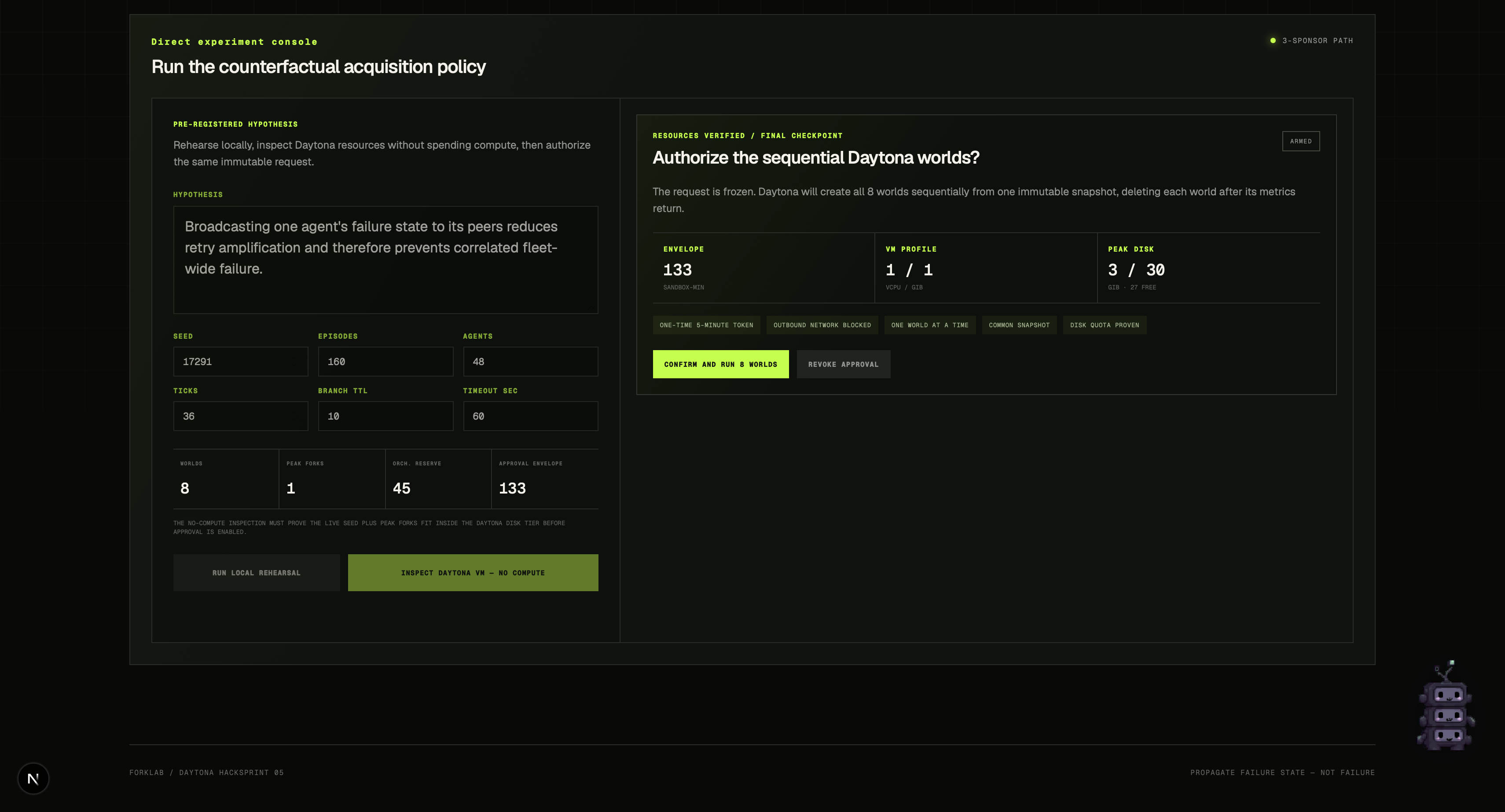The image size is (1505, 812).
Task: Click the Direct experiment console label
Action: (234, 41)
